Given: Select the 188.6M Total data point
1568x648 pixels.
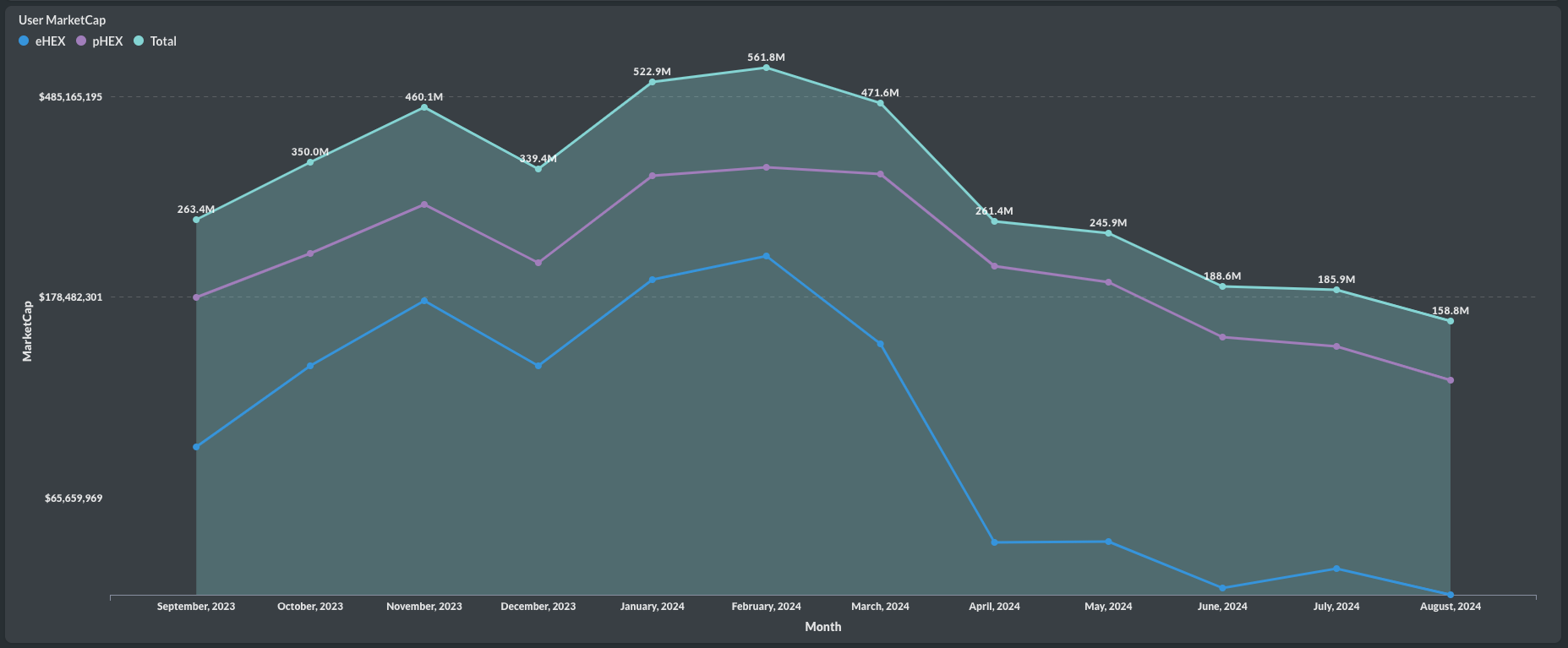Looking at the screenshot, I should (1222, 286).
